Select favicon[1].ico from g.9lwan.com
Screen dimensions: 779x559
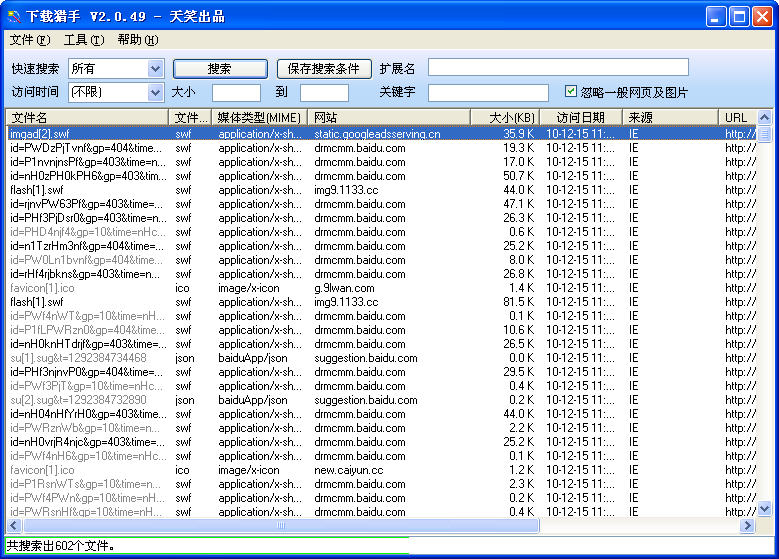click(x=382, y=288)
